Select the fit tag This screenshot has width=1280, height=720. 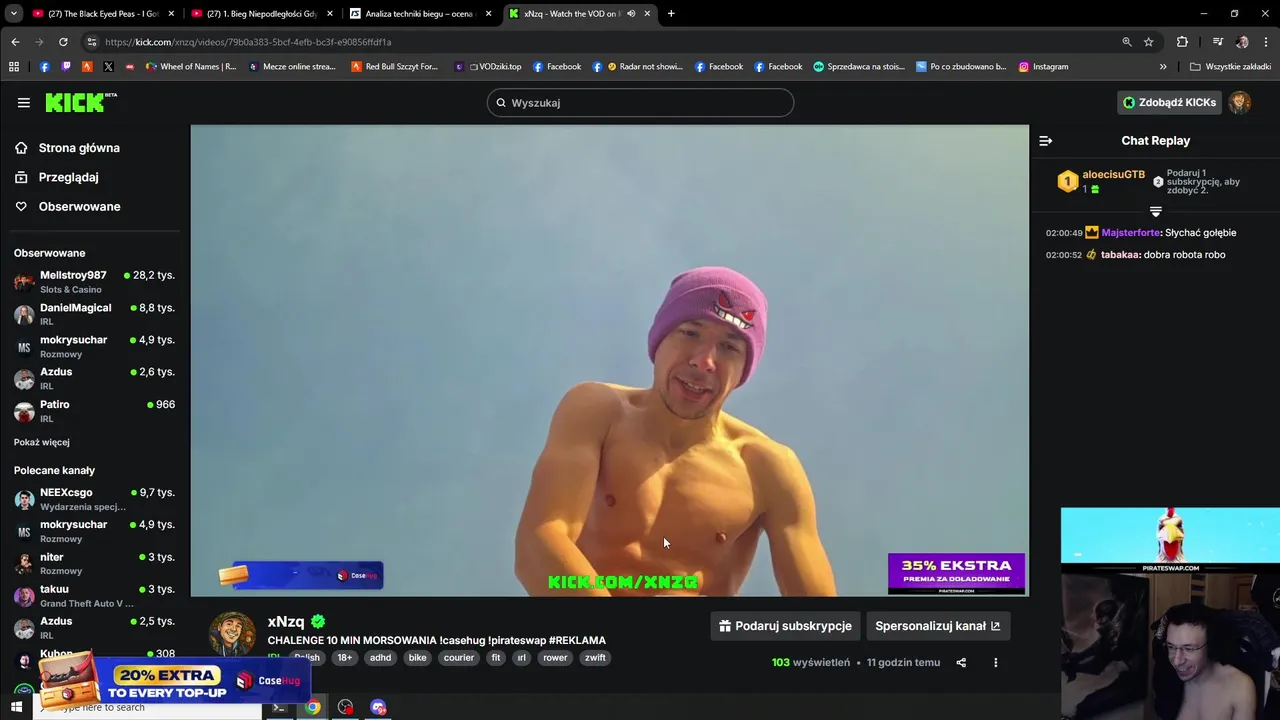tap(495, 658)
